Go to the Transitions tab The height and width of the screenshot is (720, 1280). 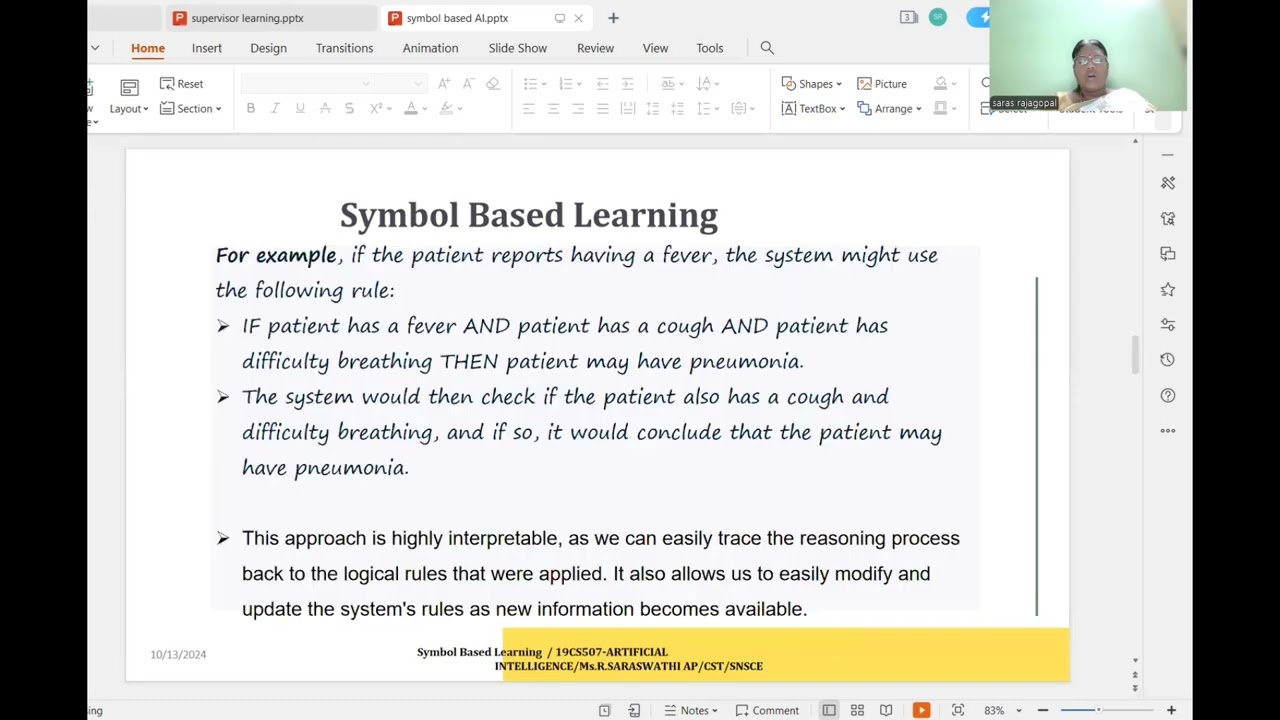tap(344, 48)
